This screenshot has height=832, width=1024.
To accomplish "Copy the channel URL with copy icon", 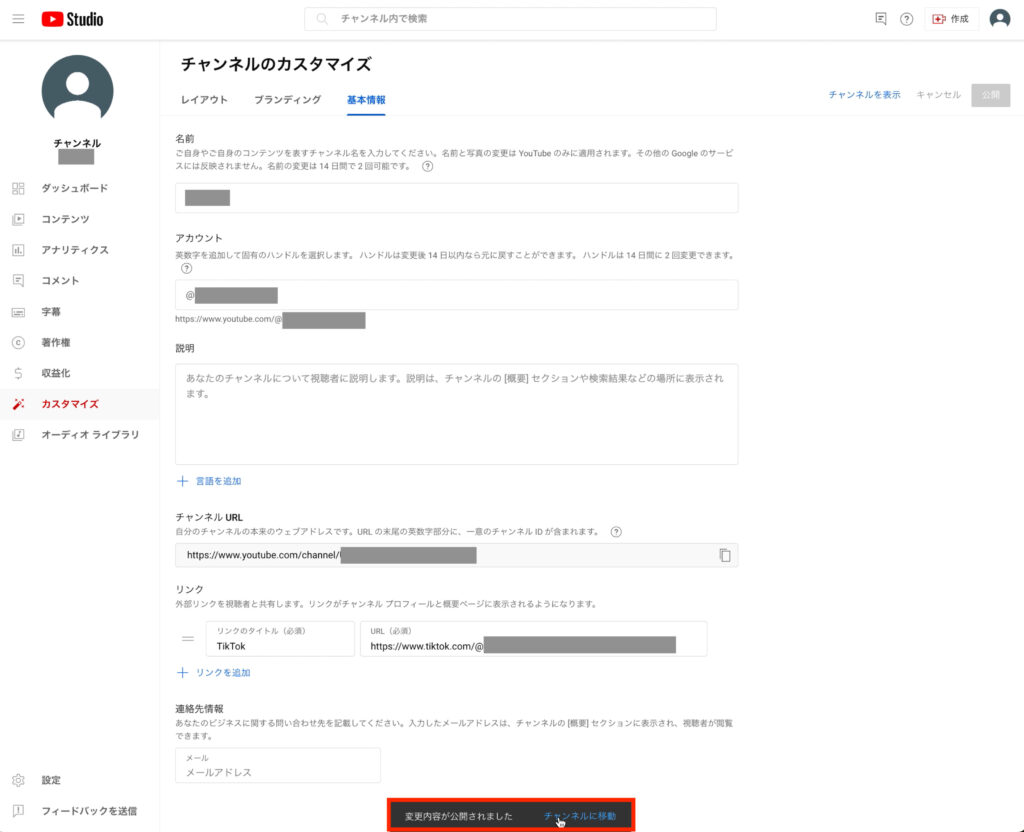I will tap(725, 555).
